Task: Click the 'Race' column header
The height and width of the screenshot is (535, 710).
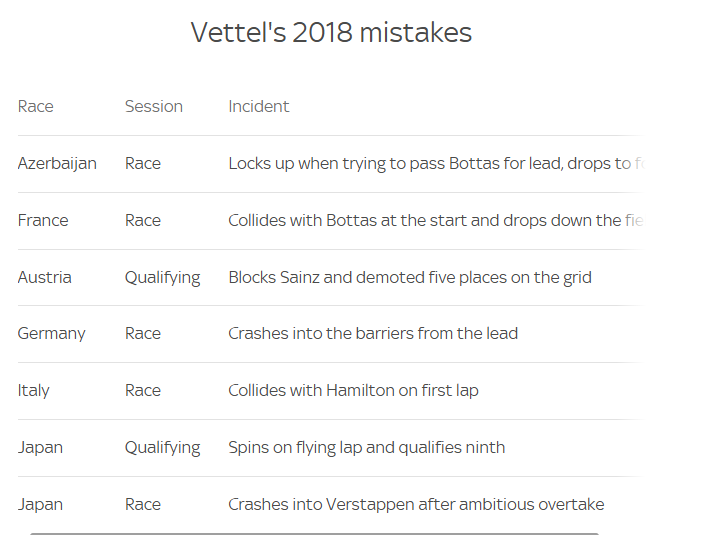Action: (x=35, y=106)
